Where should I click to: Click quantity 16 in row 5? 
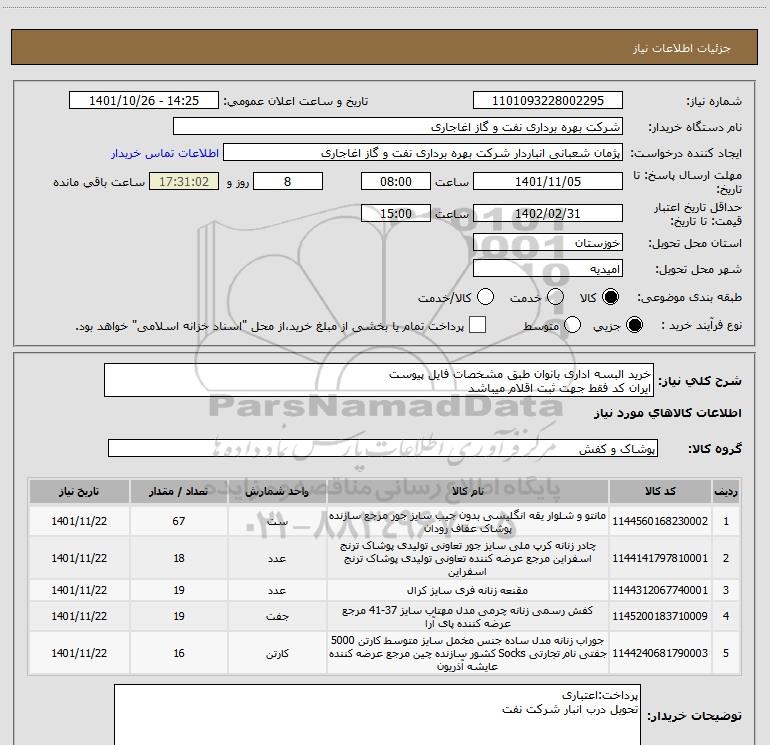click(x=179, y=653)
